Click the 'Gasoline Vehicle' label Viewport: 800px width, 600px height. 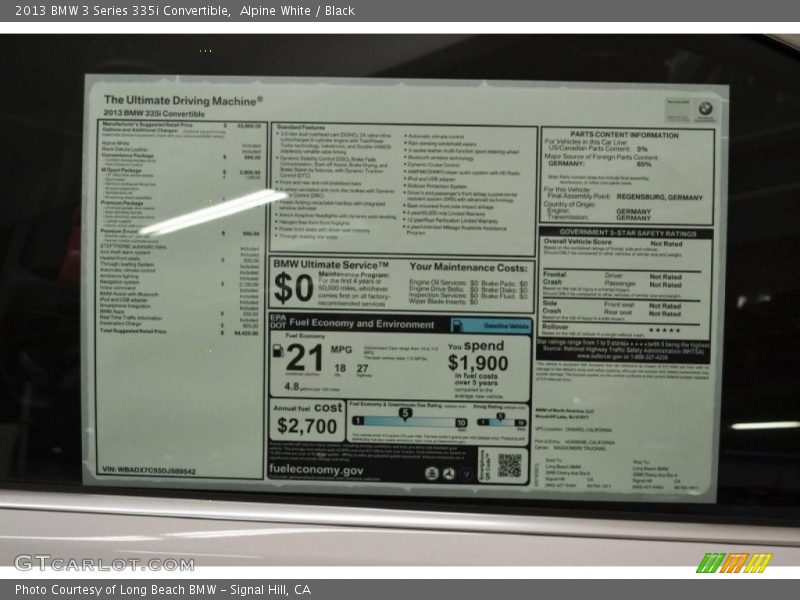coord(506,326)
